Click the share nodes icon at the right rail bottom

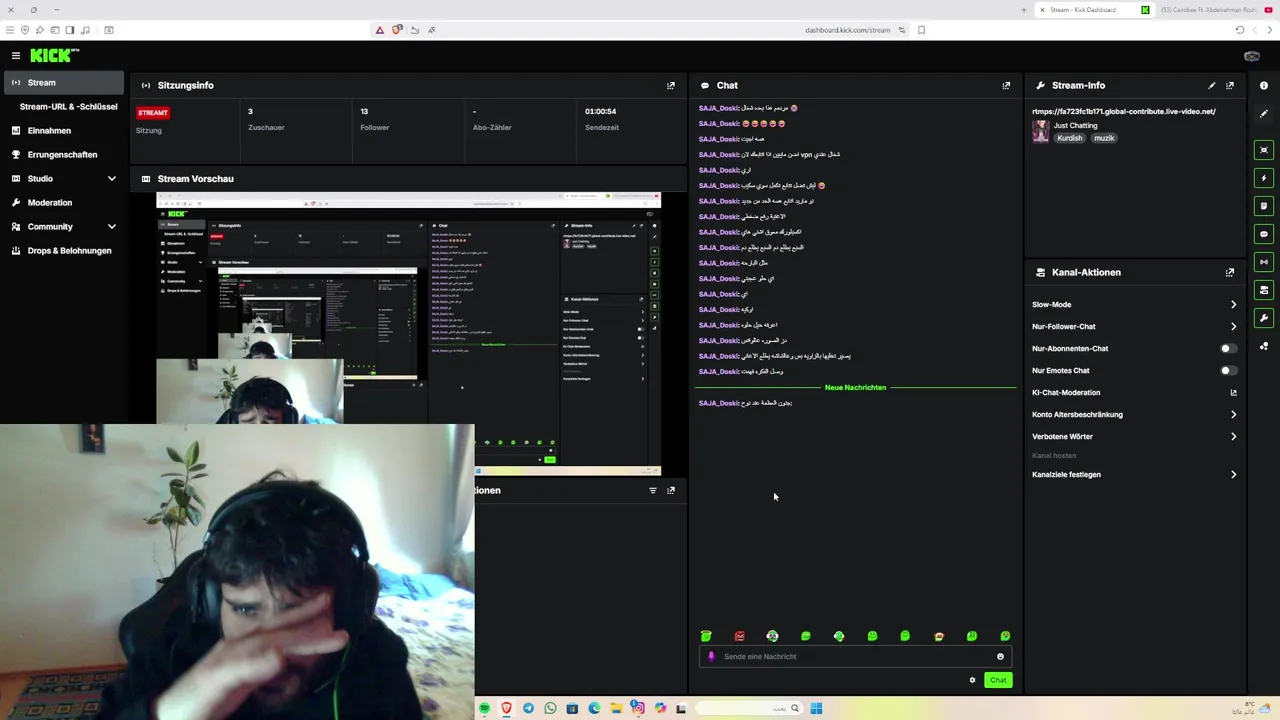click(1264, 346)
